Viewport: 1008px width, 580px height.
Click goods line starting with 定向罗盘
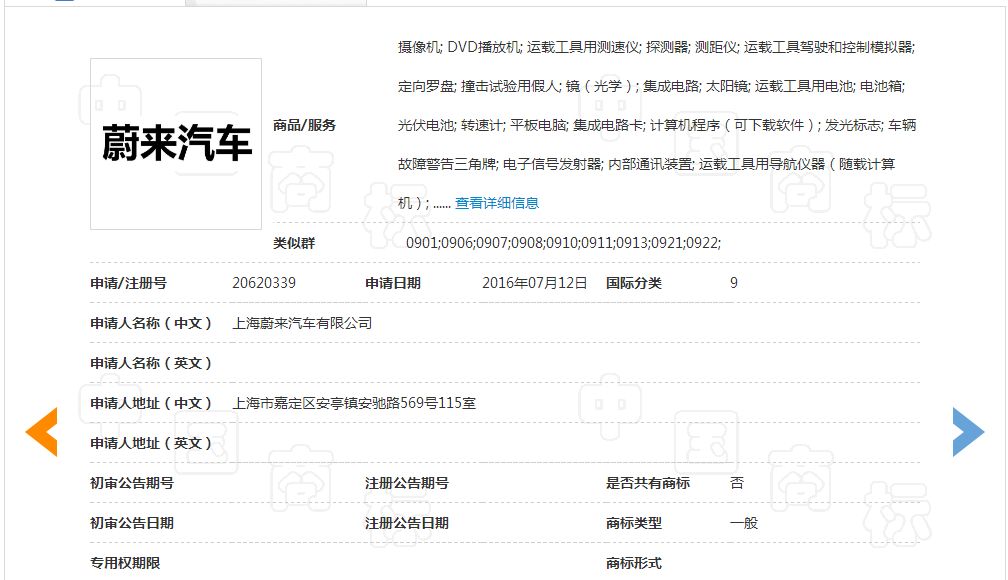click(651, 86)
